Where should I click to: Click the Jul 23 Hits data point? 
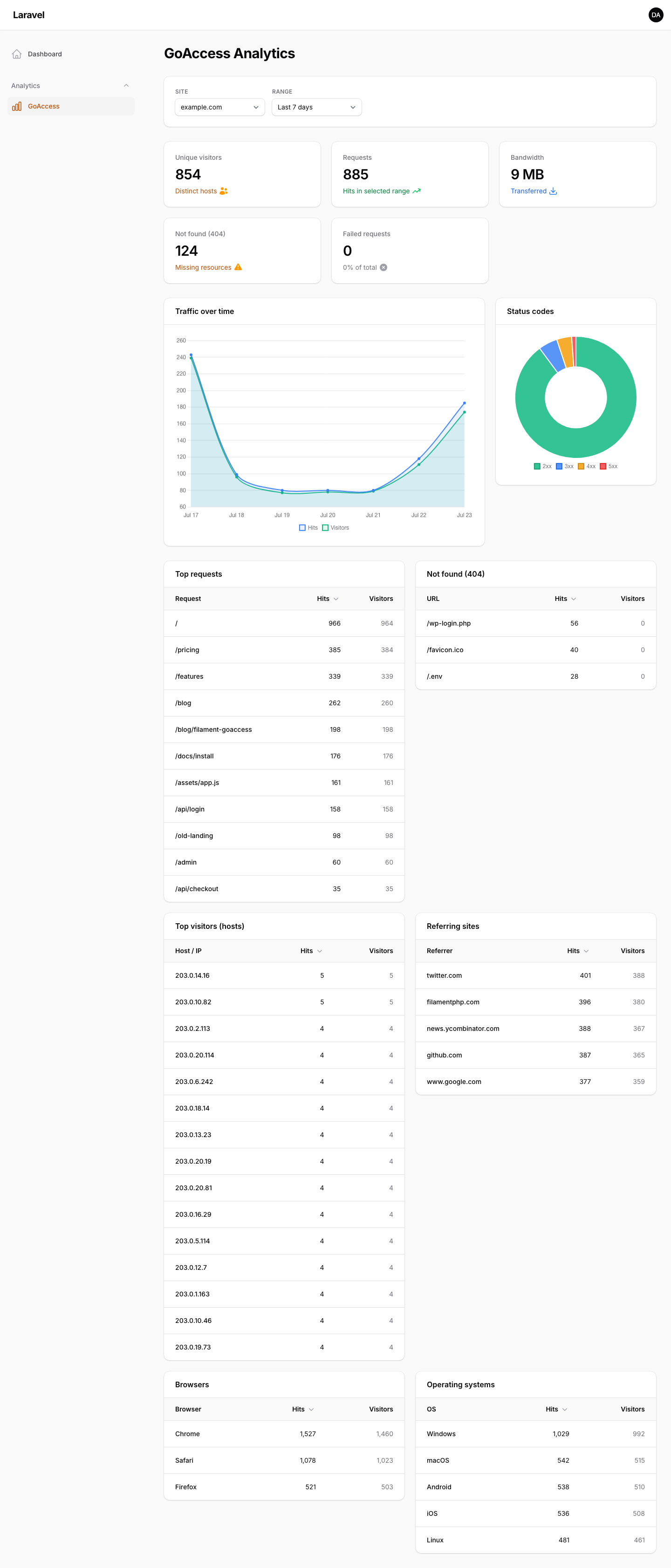[x=465, y=403]
